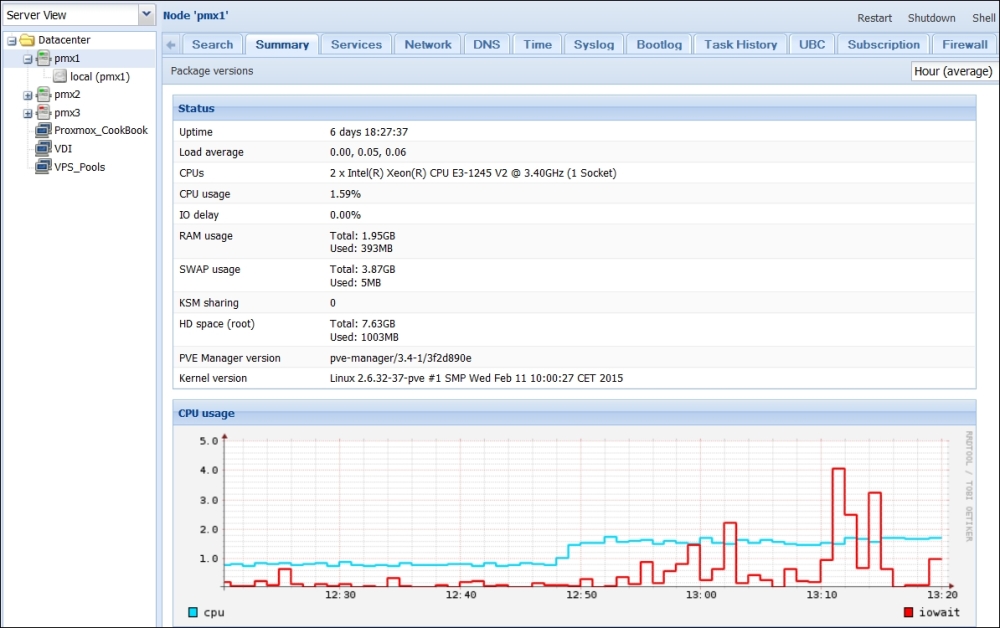
Task: Click the pve-manager/3.4-1/3f2d890e version text
Action: click(x=401, y=358)
